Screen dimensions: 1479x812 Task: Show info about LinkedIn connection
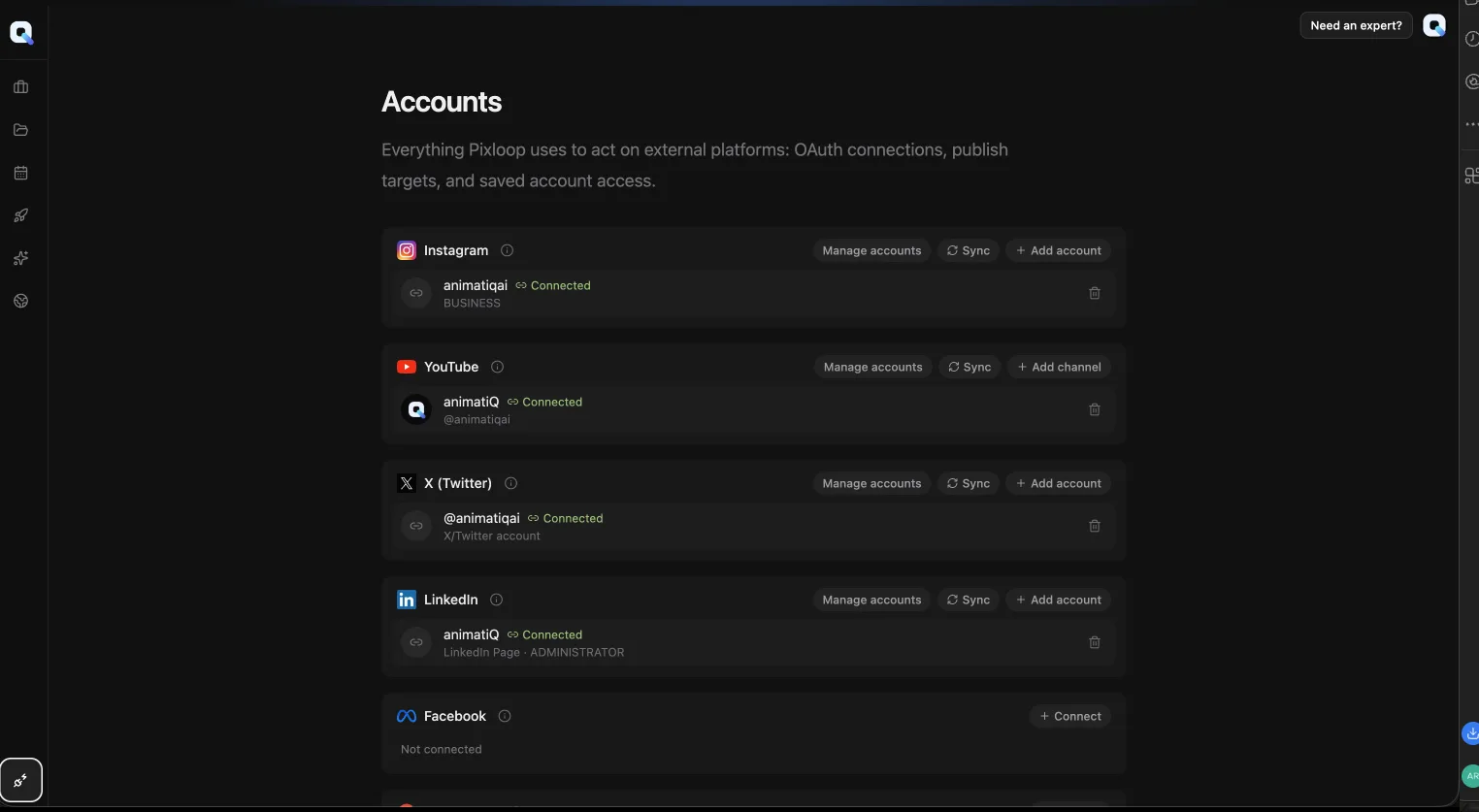(496, 600)
